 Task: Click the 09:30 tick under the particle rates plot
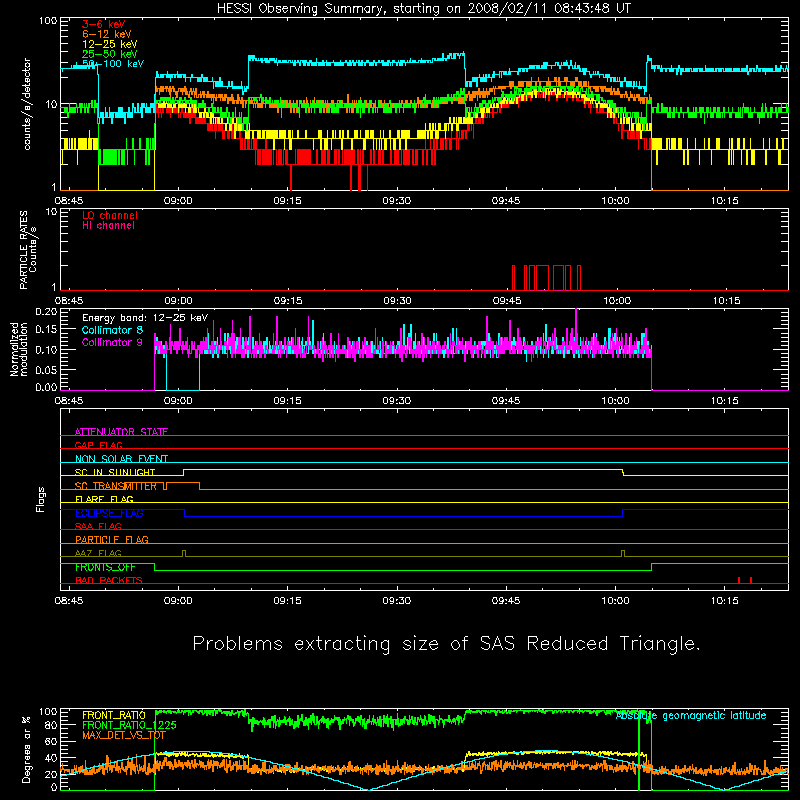click(x=397, y=301)
